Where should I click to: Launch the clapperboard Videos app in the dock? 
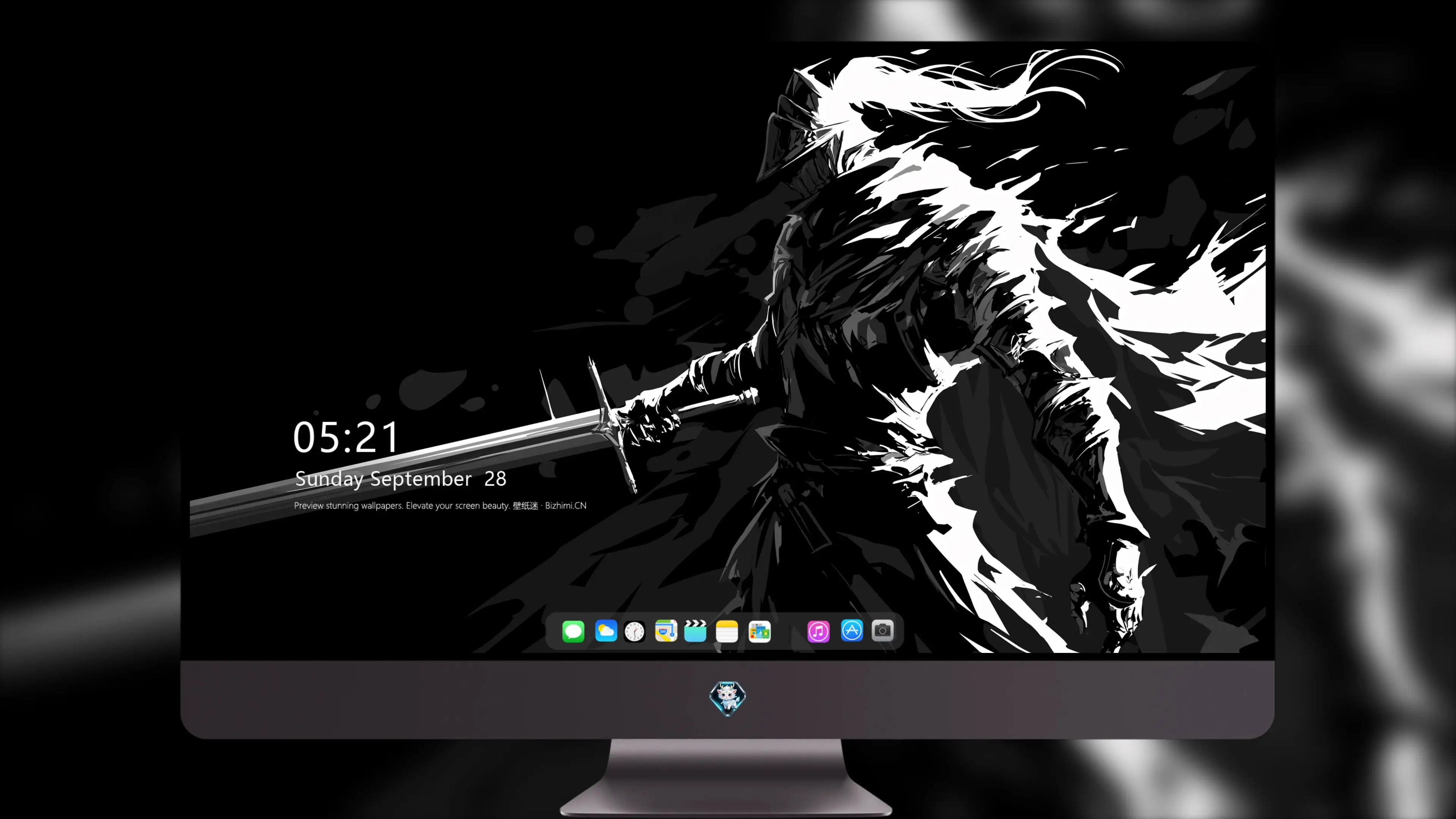[x=695, y=631]
